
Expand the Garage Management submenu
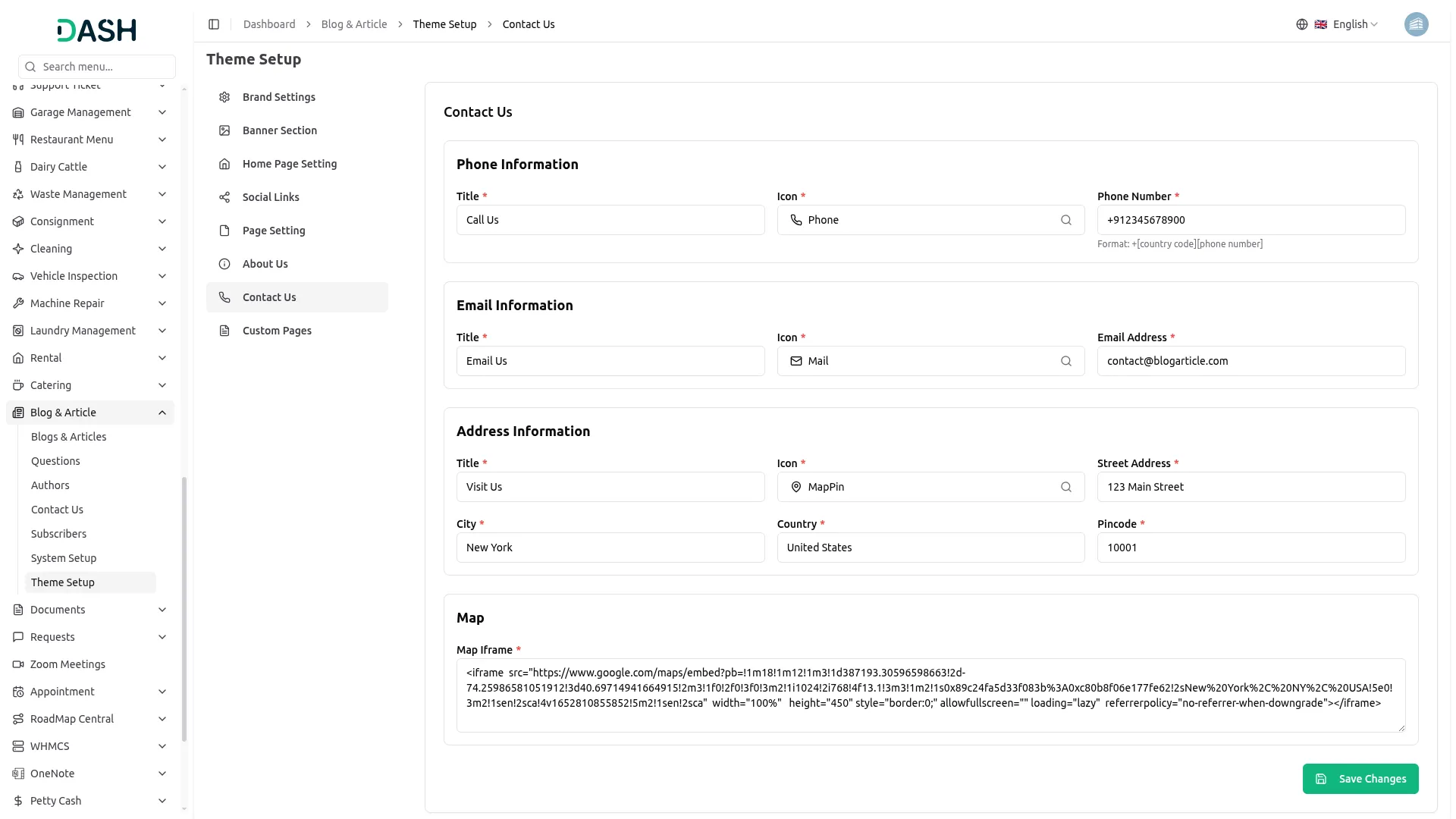(x=162, y=112)
